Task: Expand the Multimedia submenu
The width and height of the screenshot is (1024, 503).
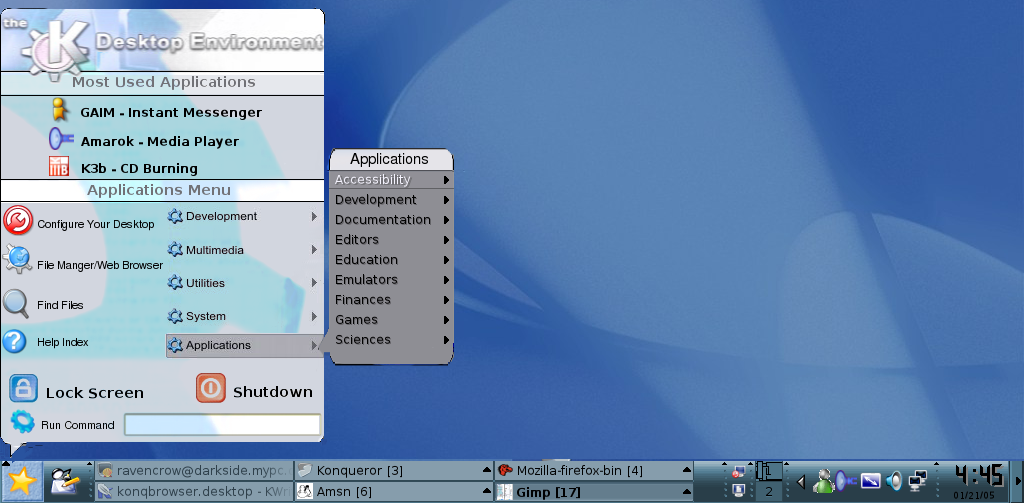Action: pos(244,250)
